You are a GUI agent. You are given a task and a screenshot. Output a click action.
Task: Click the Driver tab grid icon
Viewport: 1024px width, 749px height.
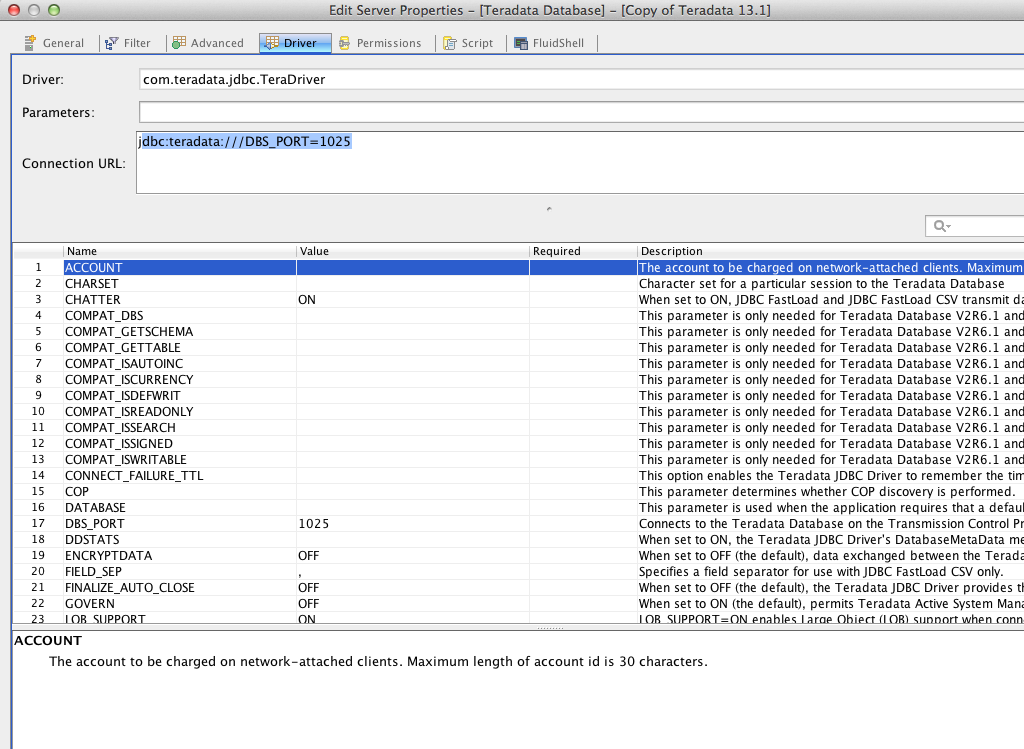(x=272, y=43)
